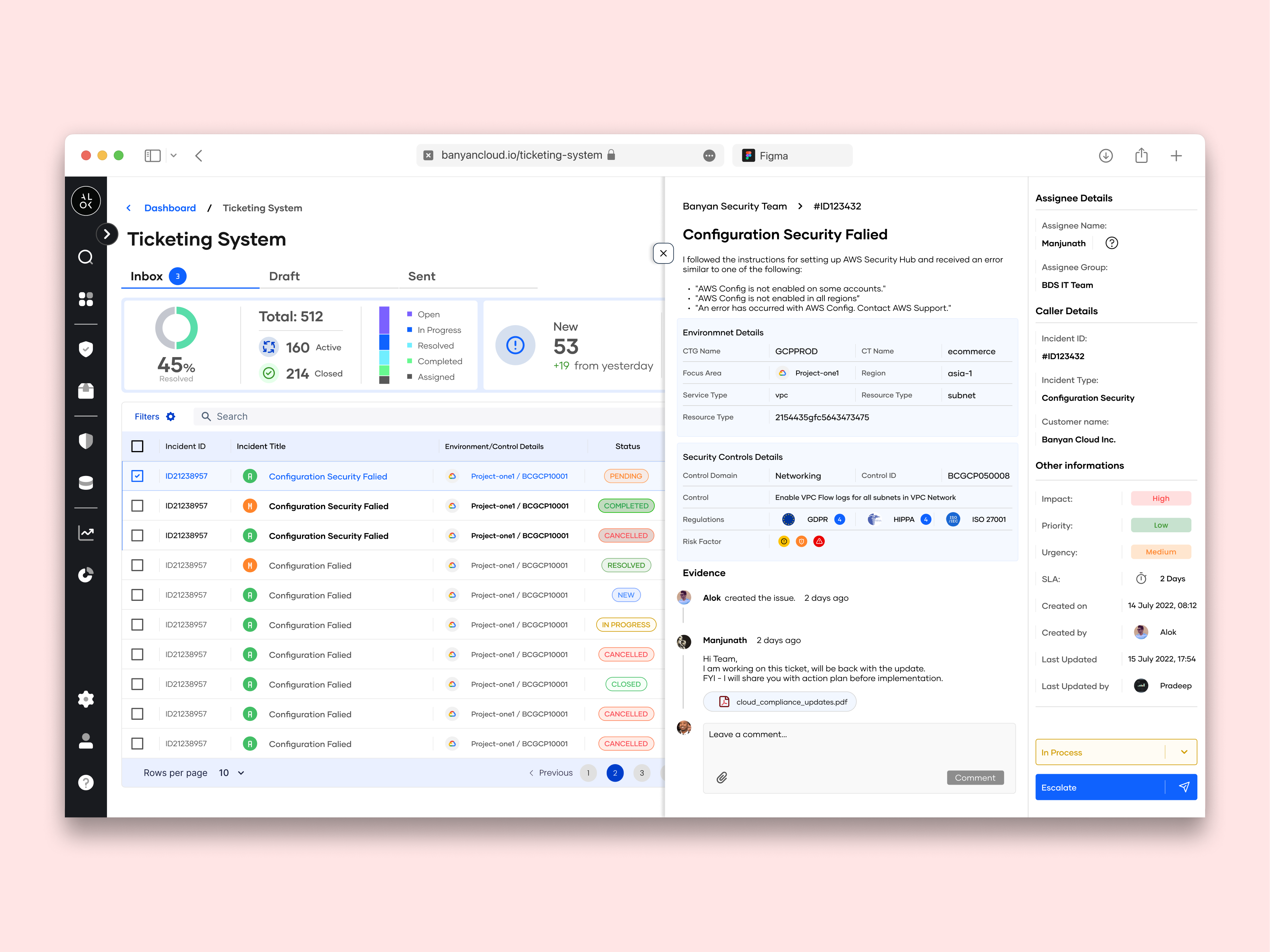Viewport: 1270px width, 952px height.
Task: Uncheck the selected PENDING incident row
Action: pyautogui.click(x=137, y=476)
